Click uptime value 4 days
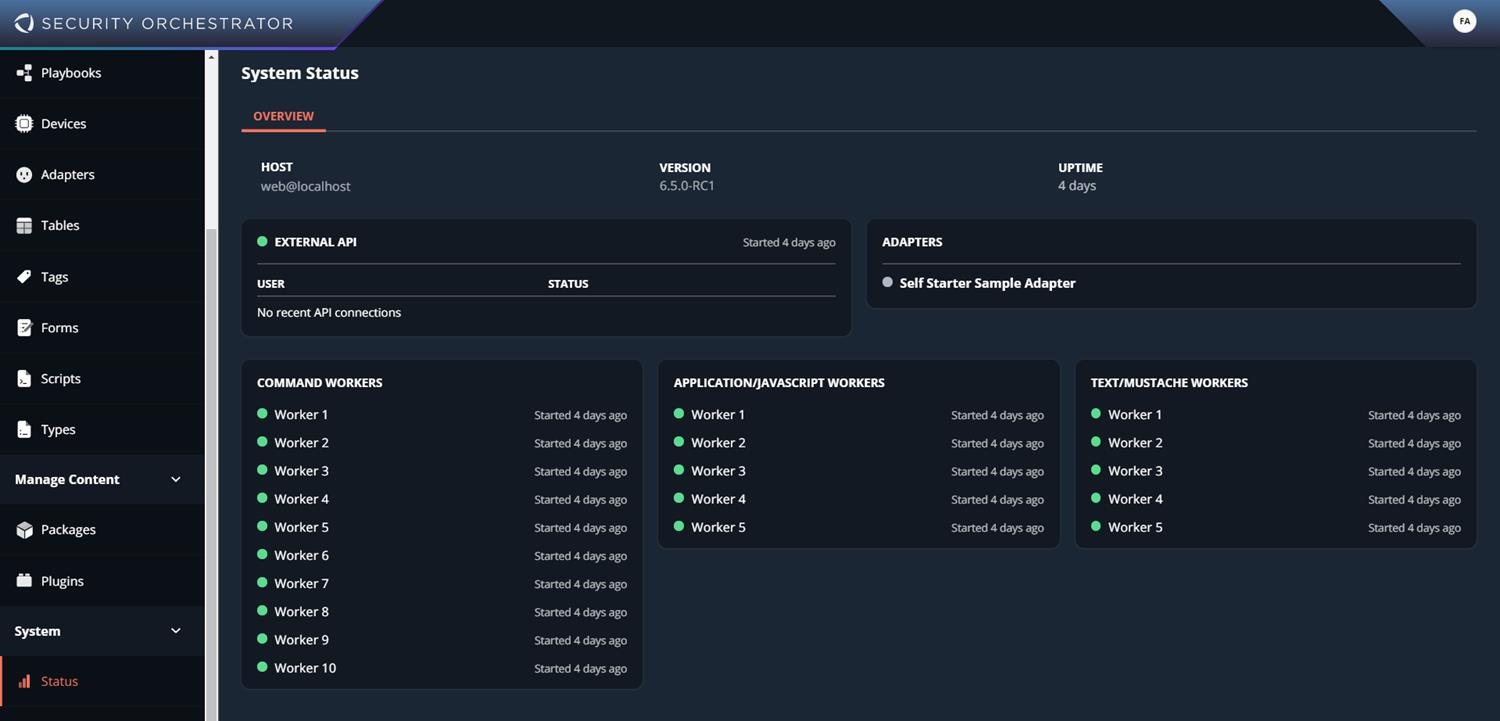 (x=1077, y=186)
